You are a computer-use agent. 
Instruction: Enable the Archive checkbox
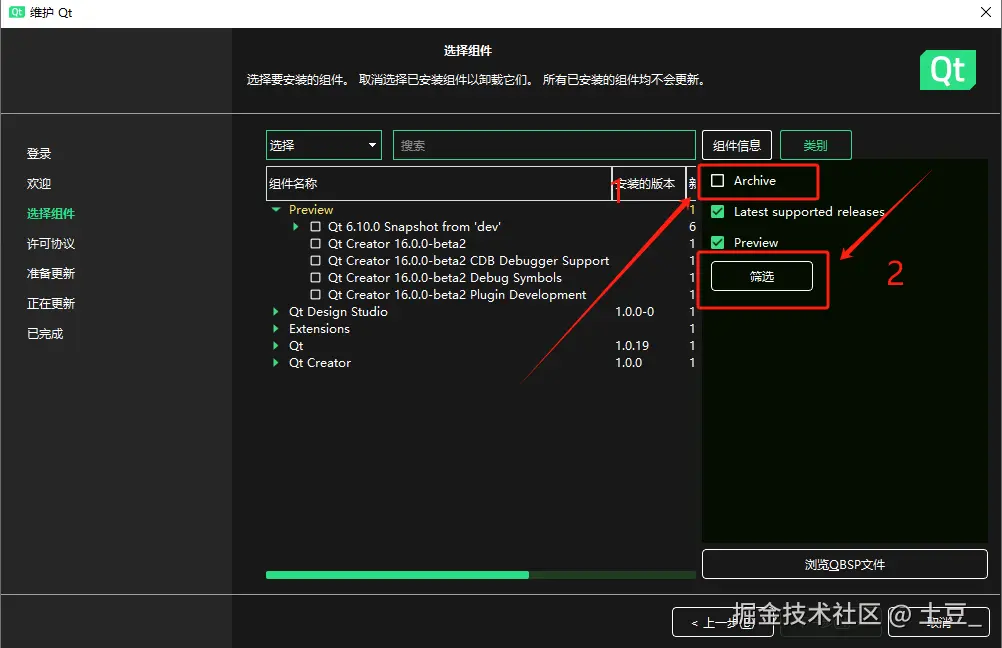(x=718, y=181)
